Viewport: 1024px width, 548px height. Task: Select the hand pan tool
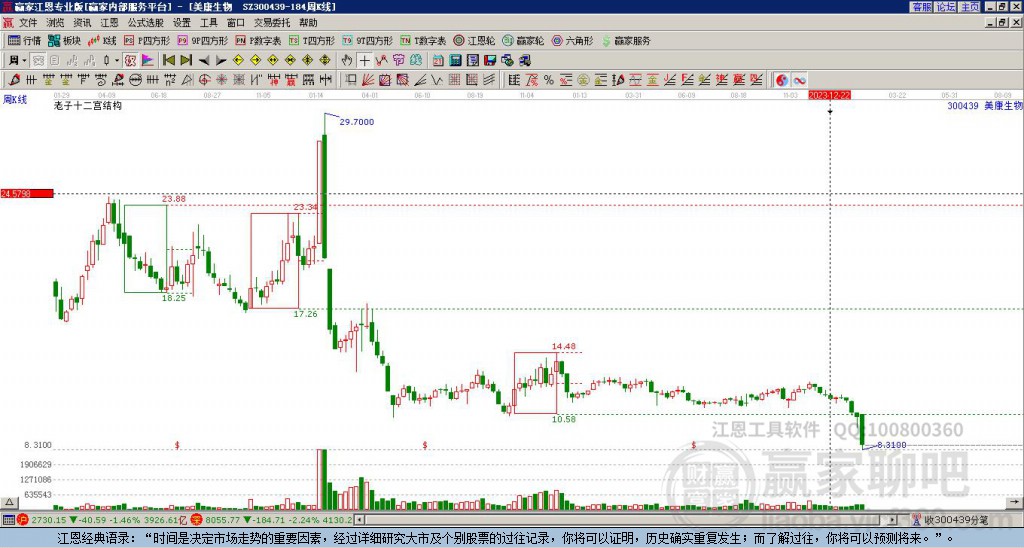point(347,61)
